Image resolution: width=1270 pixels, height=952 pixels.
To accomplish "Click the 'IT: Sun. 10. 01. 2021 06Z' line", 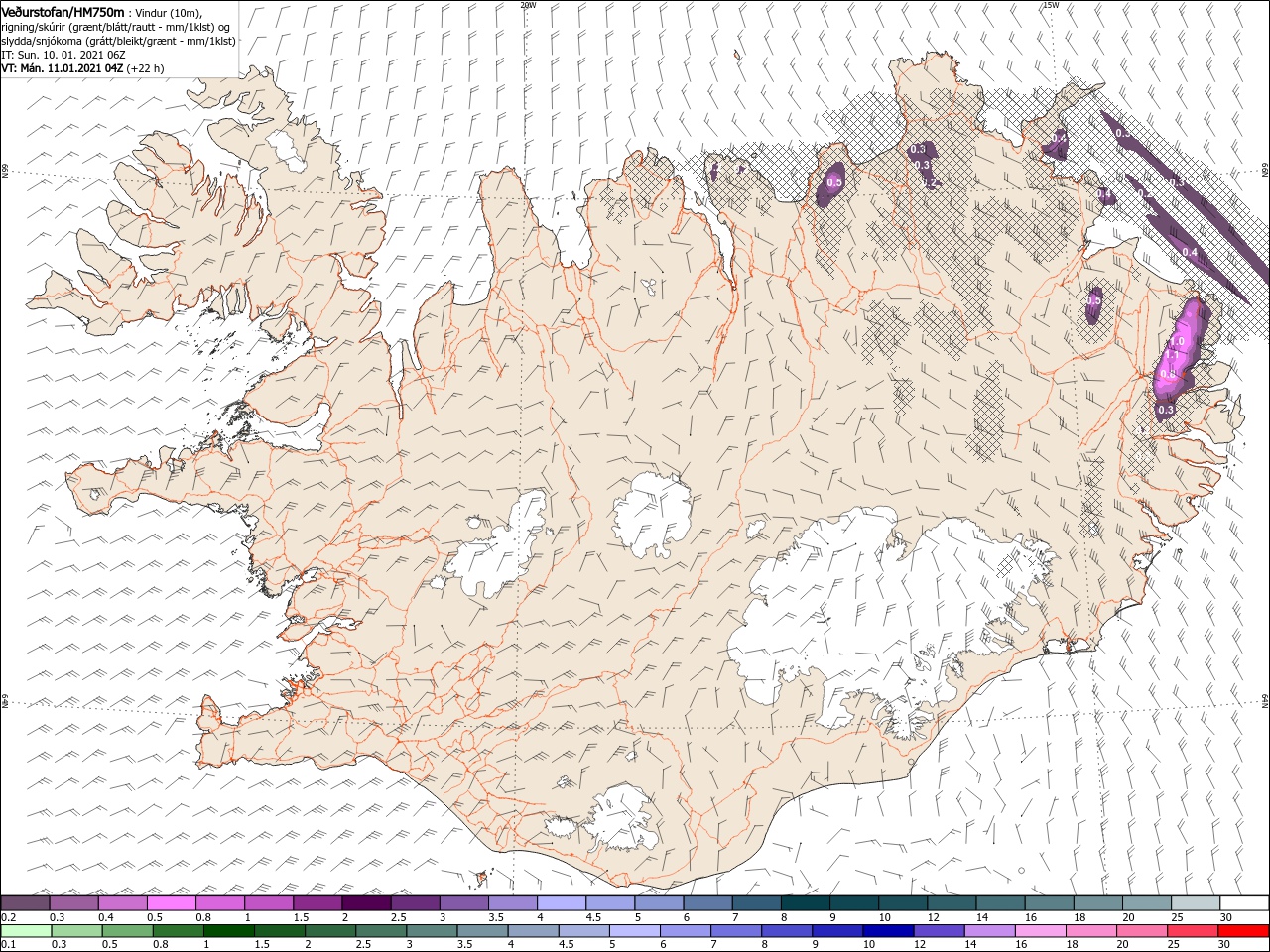I will [63, 55].
